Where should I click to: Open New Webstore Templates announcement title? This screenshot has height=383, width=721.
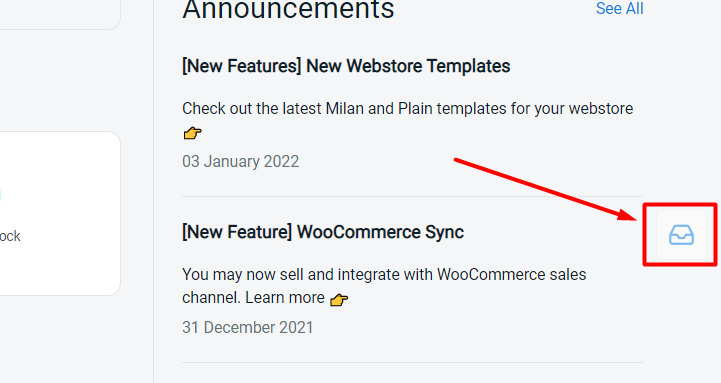[346, 66]
